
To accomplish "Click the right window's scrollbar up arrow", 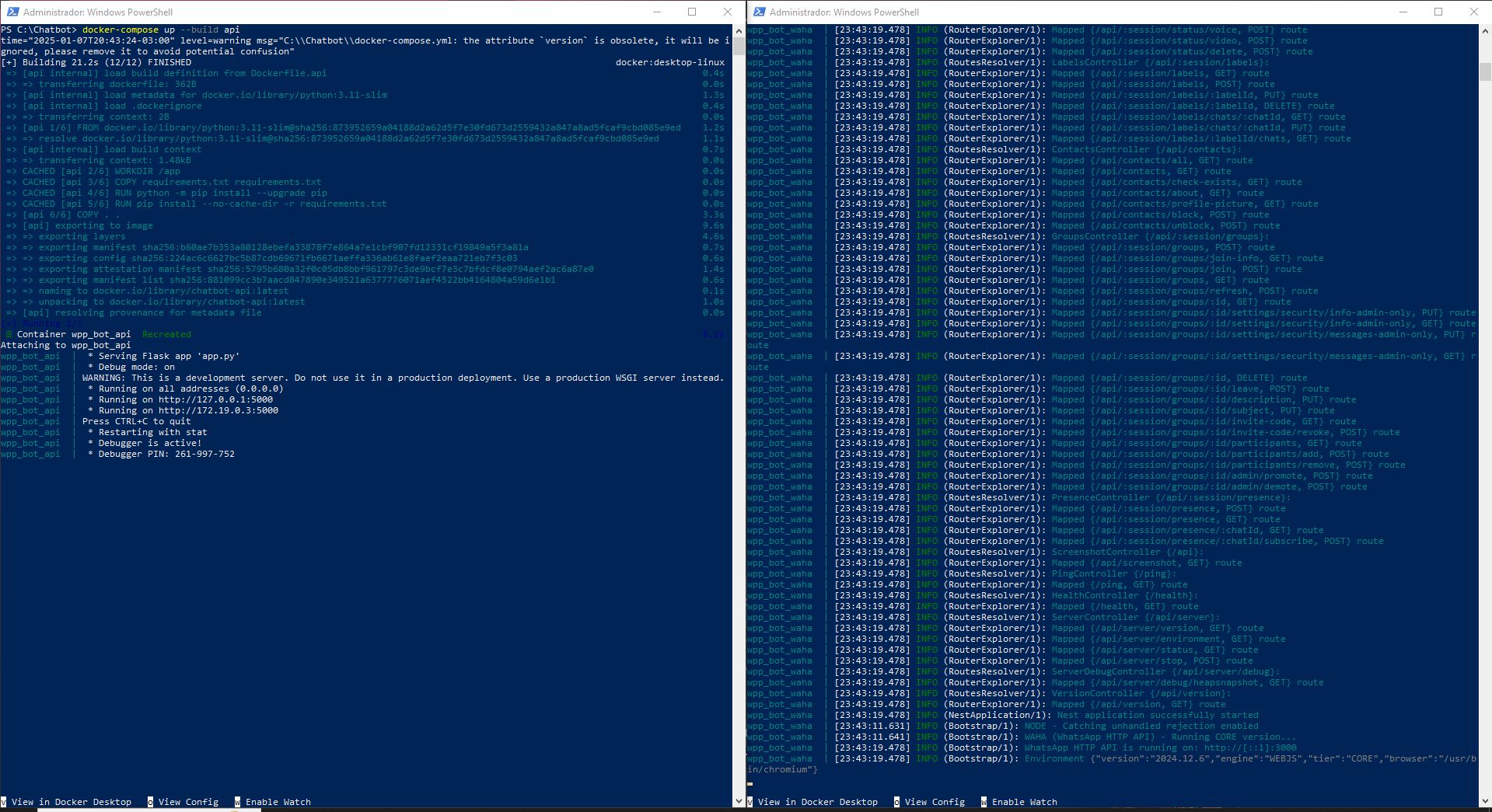I will [1485, 31].
